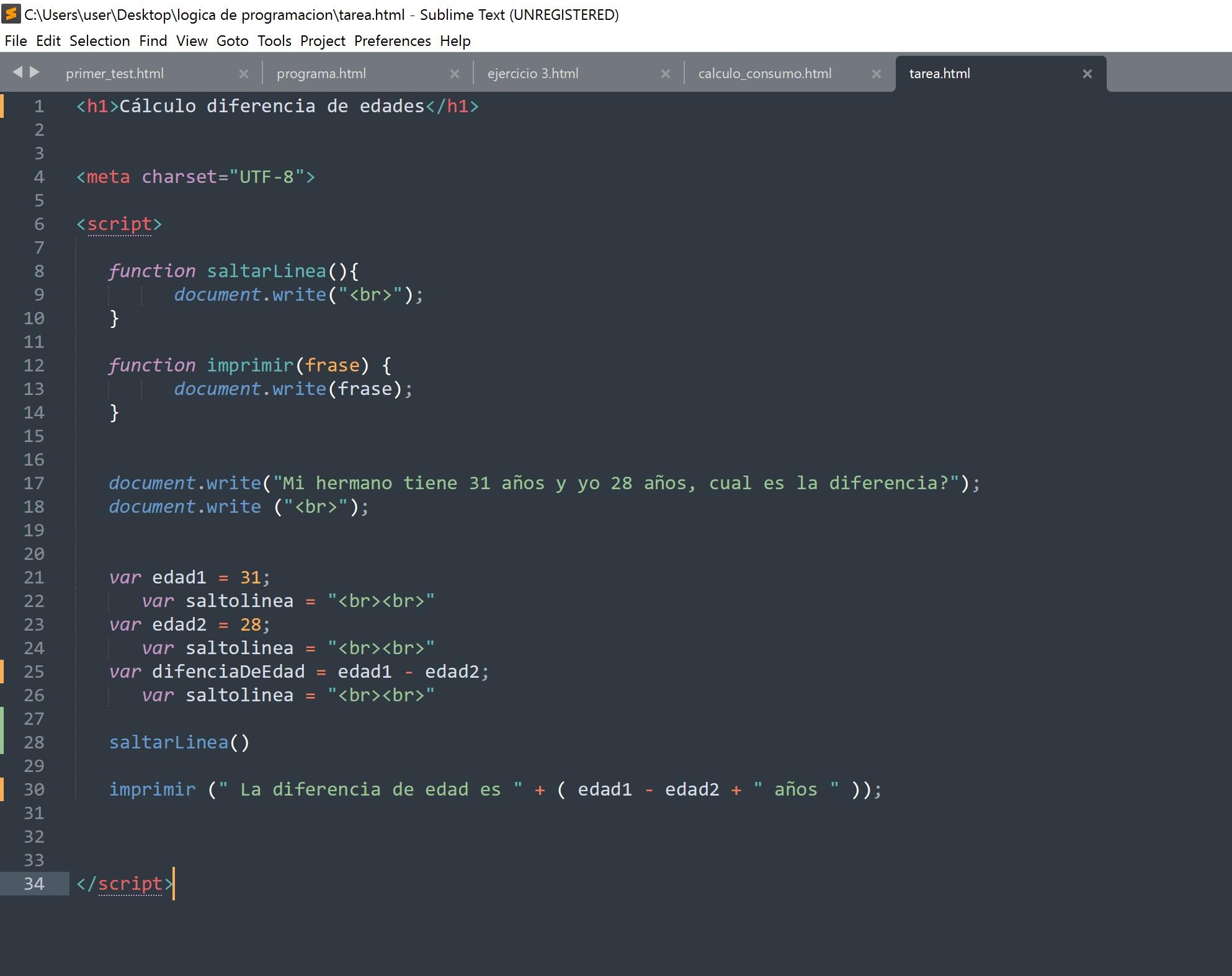Close the calculo_consumo.html tab
Viewport: 1232px width, 976px height.
[x=877, y=74]
